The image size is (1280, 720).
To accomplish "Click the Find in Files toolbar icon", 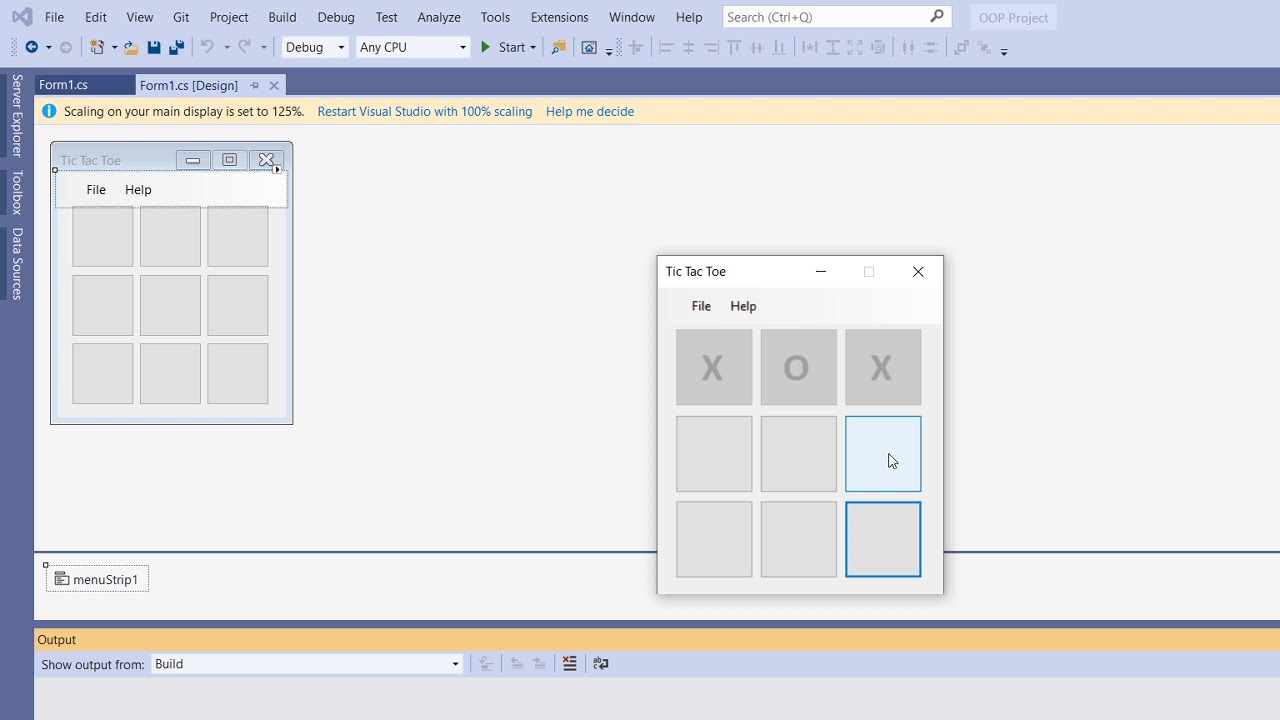I will tap(559, 47).
